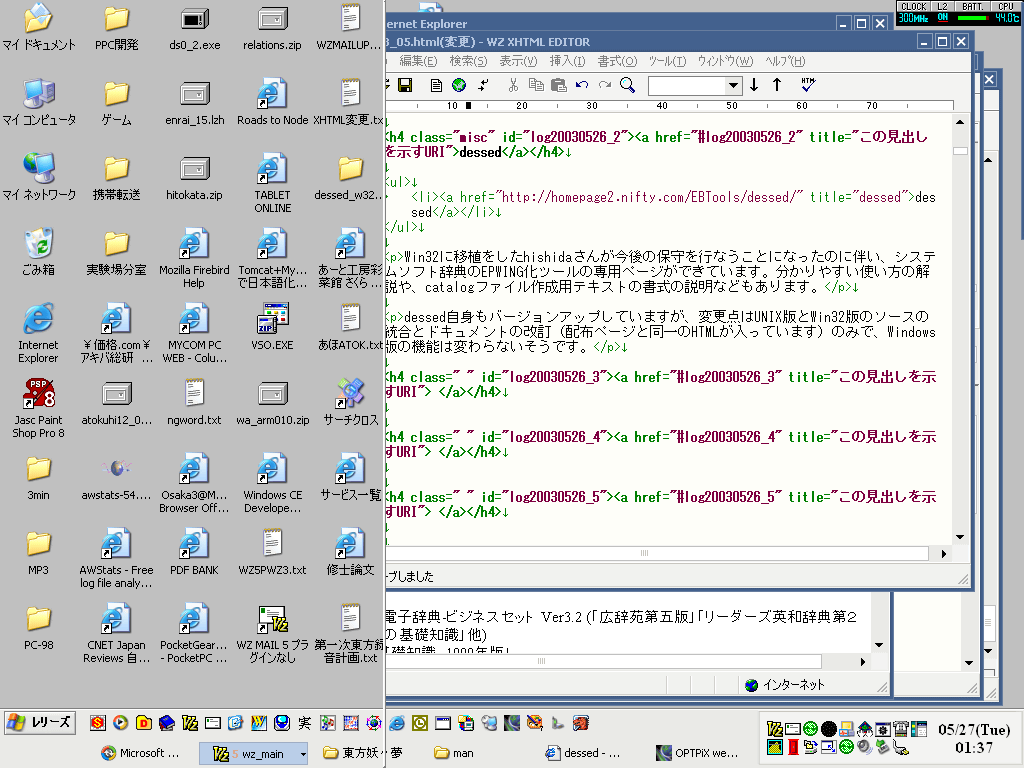Click the editor horizontal scrollbar right arrow

944,554
